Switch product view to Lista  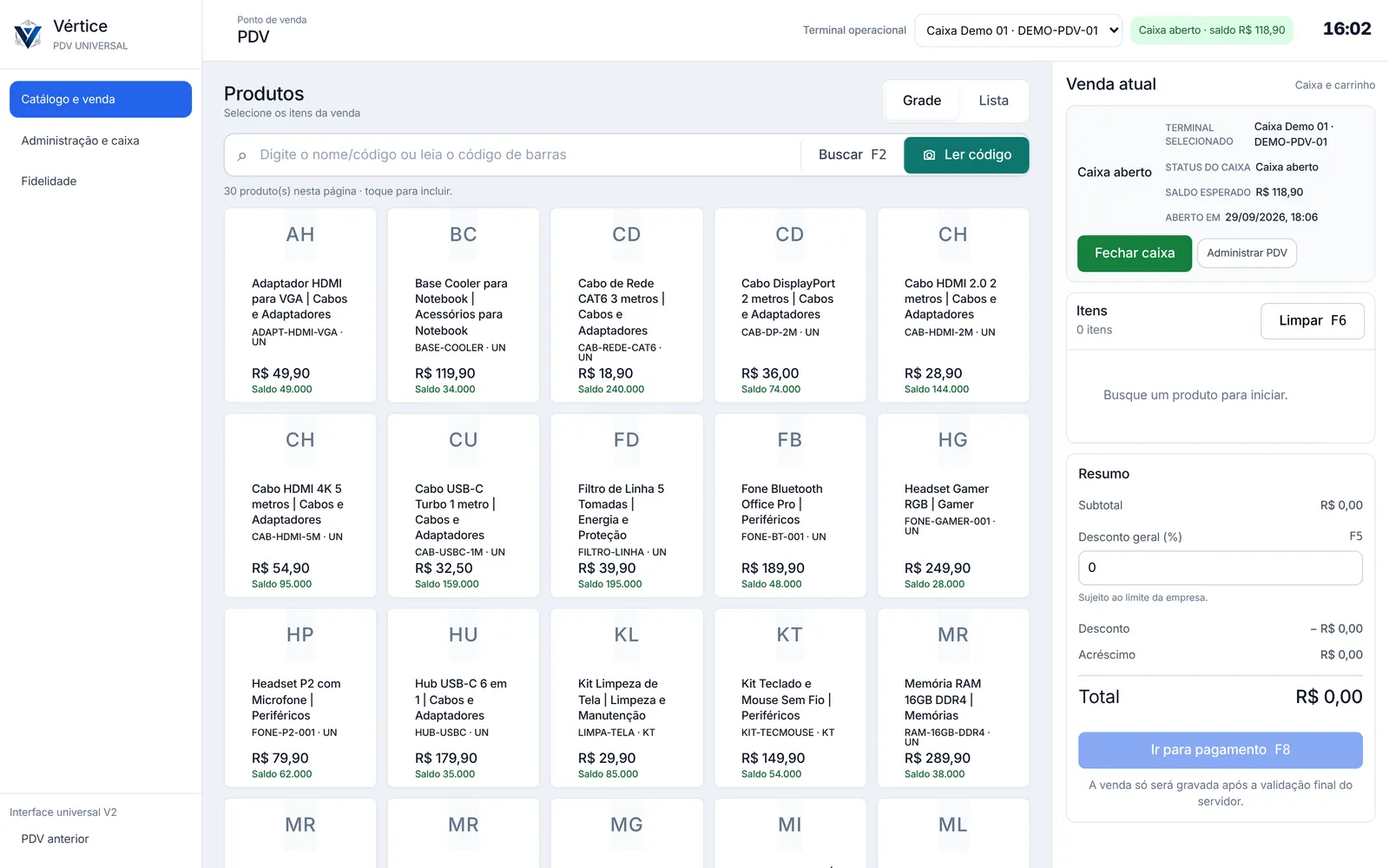993,101
